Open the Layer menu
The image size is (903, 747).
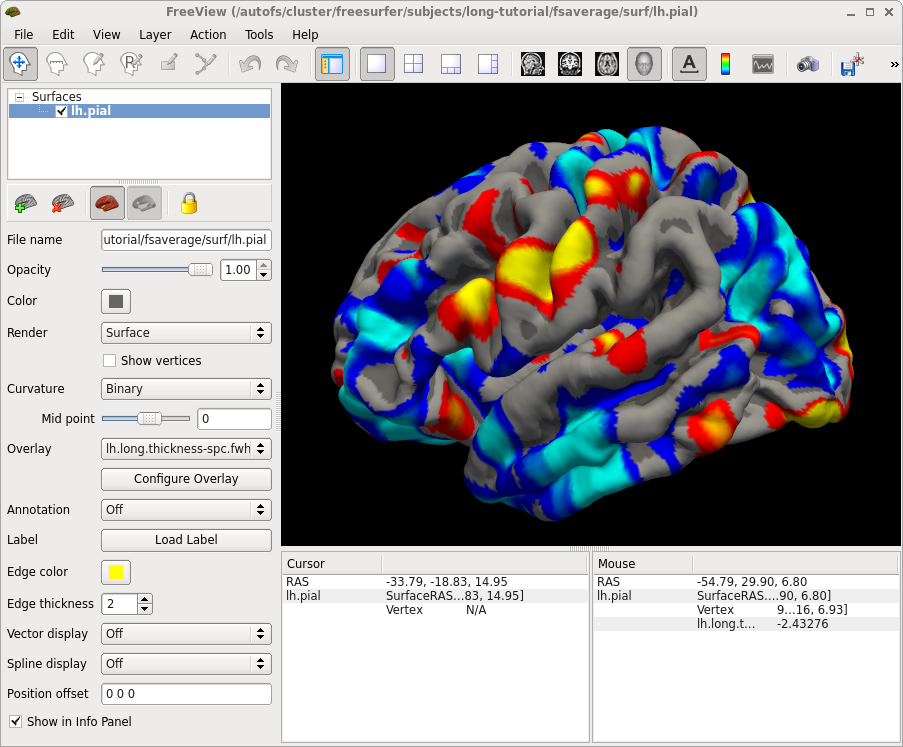(155, 34)
